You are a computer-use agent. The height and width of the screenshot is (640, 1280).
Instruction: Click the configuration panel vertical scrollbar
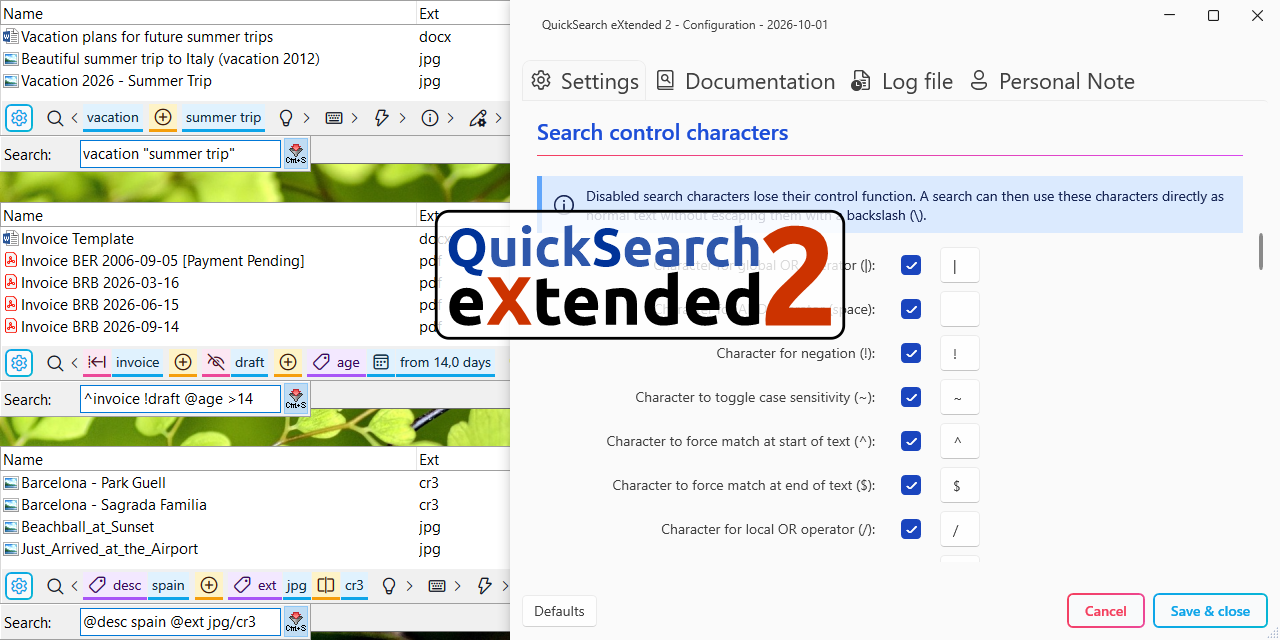pos(1260,251)
